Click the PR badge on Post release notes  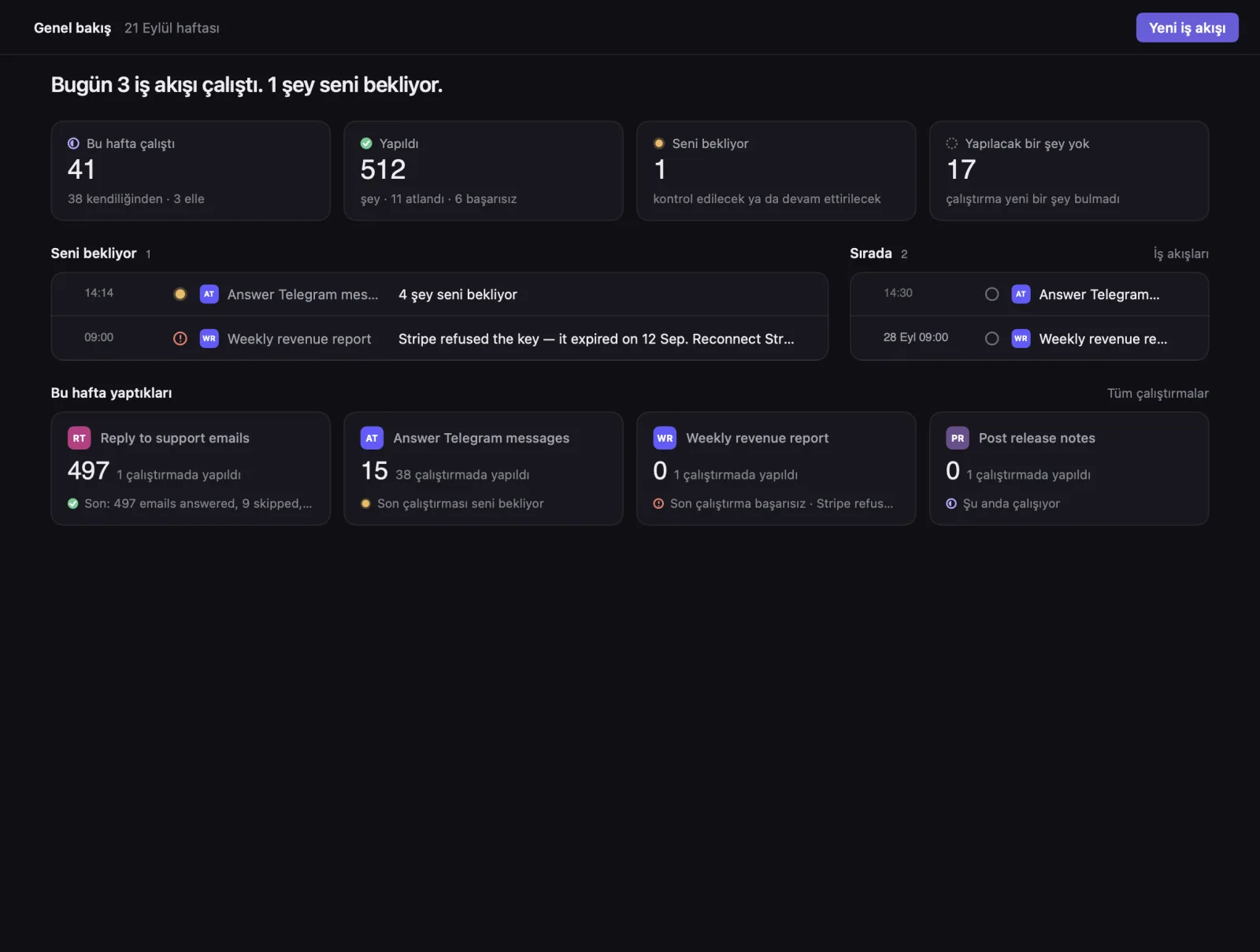pyautogui.click(x=958, y=438)
